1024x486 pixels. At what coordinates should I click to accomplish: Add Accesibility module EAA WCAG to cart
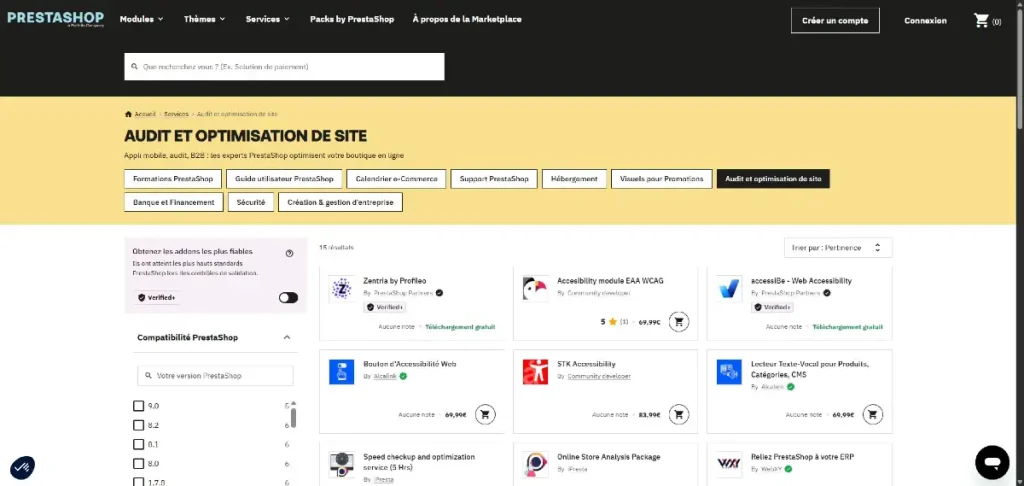(x=679, y=321)
